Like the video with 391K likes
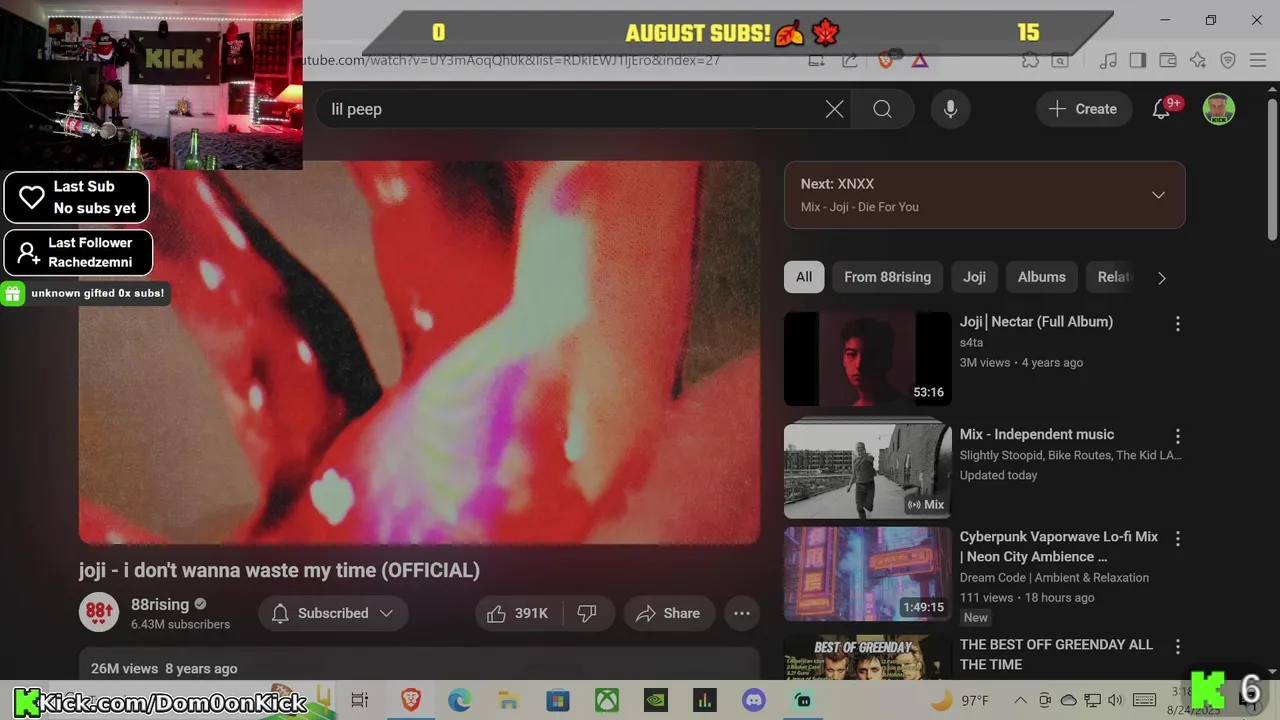Image resolution: width=1280 pixels, height=720 pixels. (x=518, y=613)
